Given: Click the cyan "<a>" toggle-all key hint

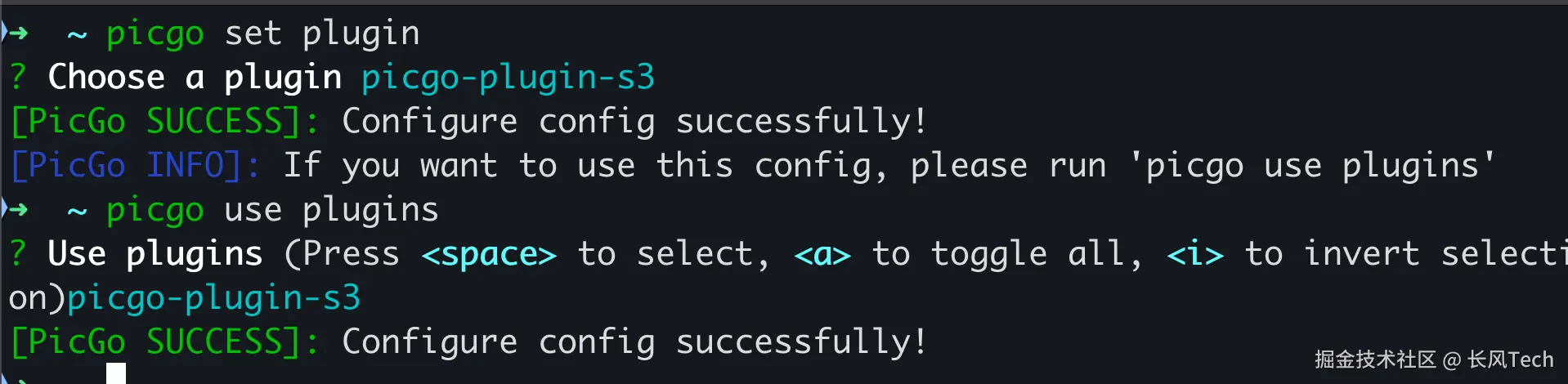Looking at the screenshot, I should point(822,255).
